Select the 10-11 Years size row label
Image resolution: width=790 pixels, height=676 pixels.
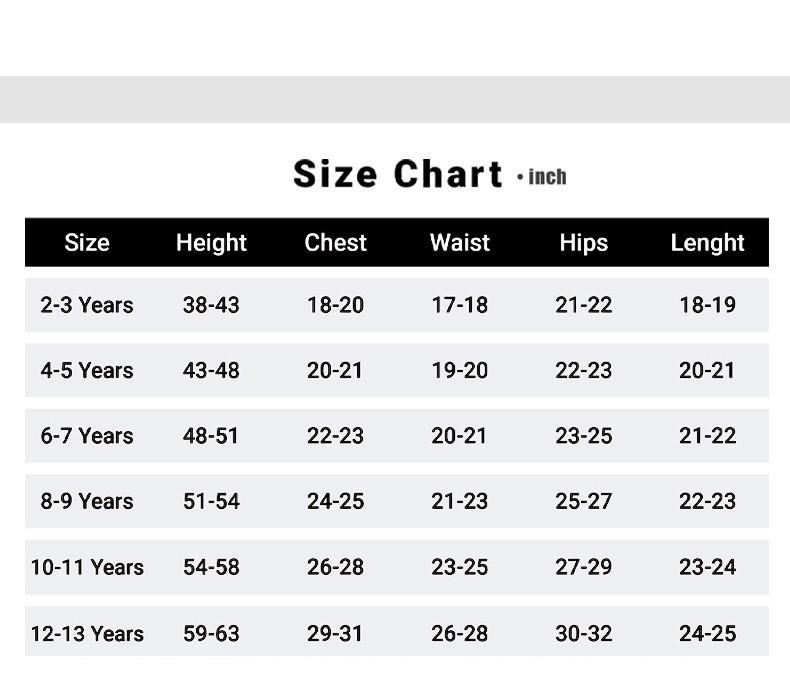87,567
